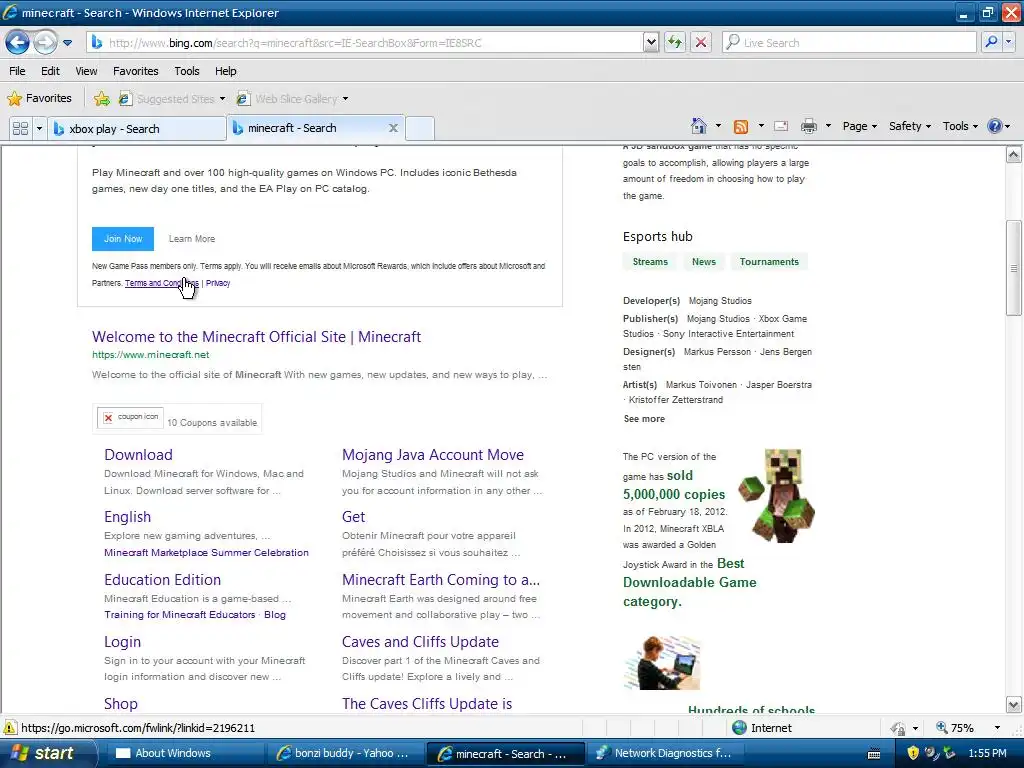Click the Home icon
This screenshot has width=1024, height=768.
tap(699, 125)
